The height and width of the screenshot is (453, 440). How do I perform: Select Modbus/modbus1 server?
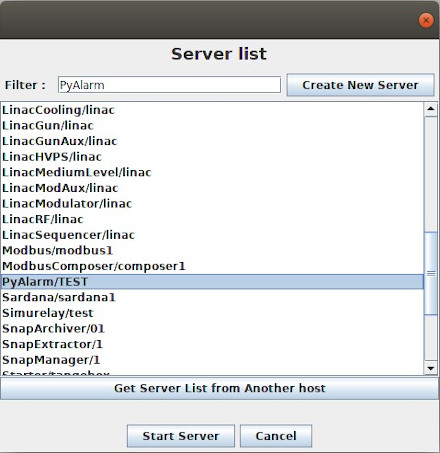212,251
